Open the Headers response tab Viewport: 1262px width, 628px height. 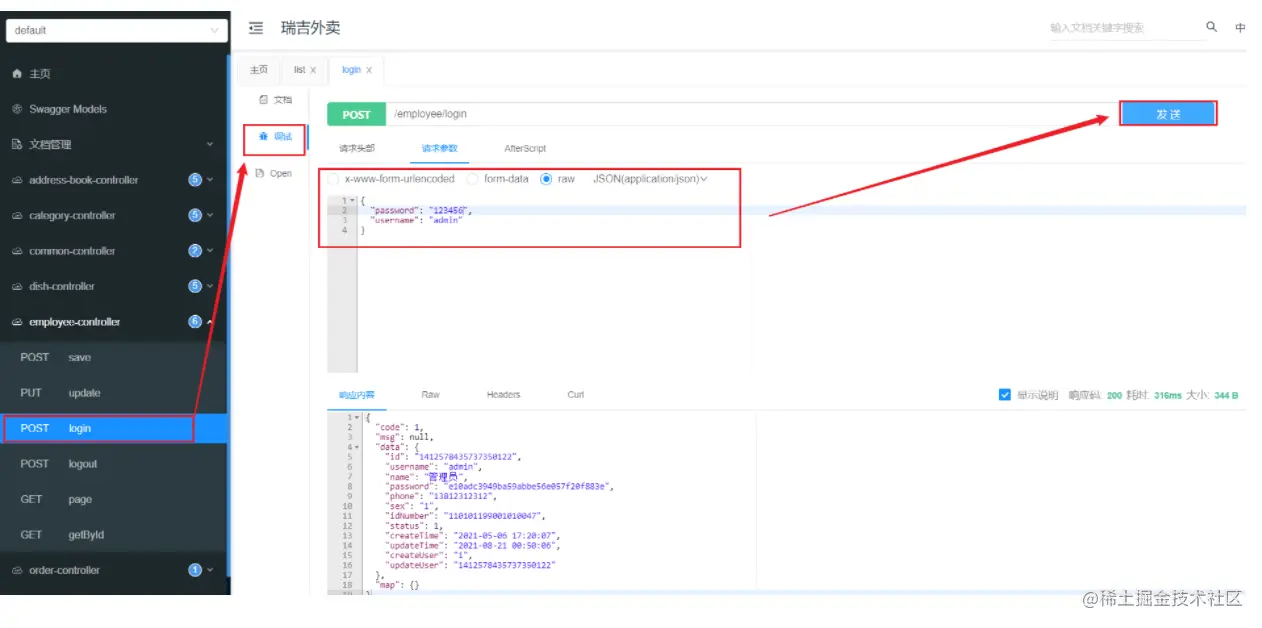(503, 395)
